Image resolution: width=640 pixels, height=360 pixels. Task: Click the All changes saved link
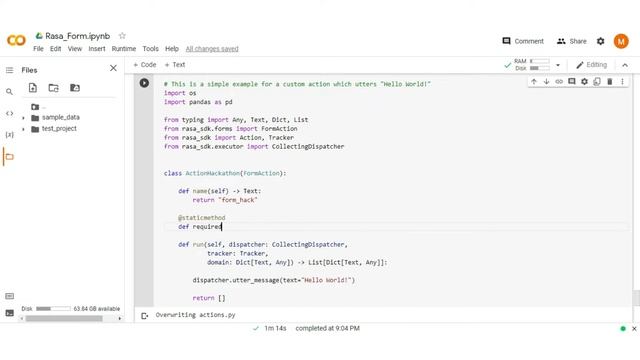click(212, 49)
